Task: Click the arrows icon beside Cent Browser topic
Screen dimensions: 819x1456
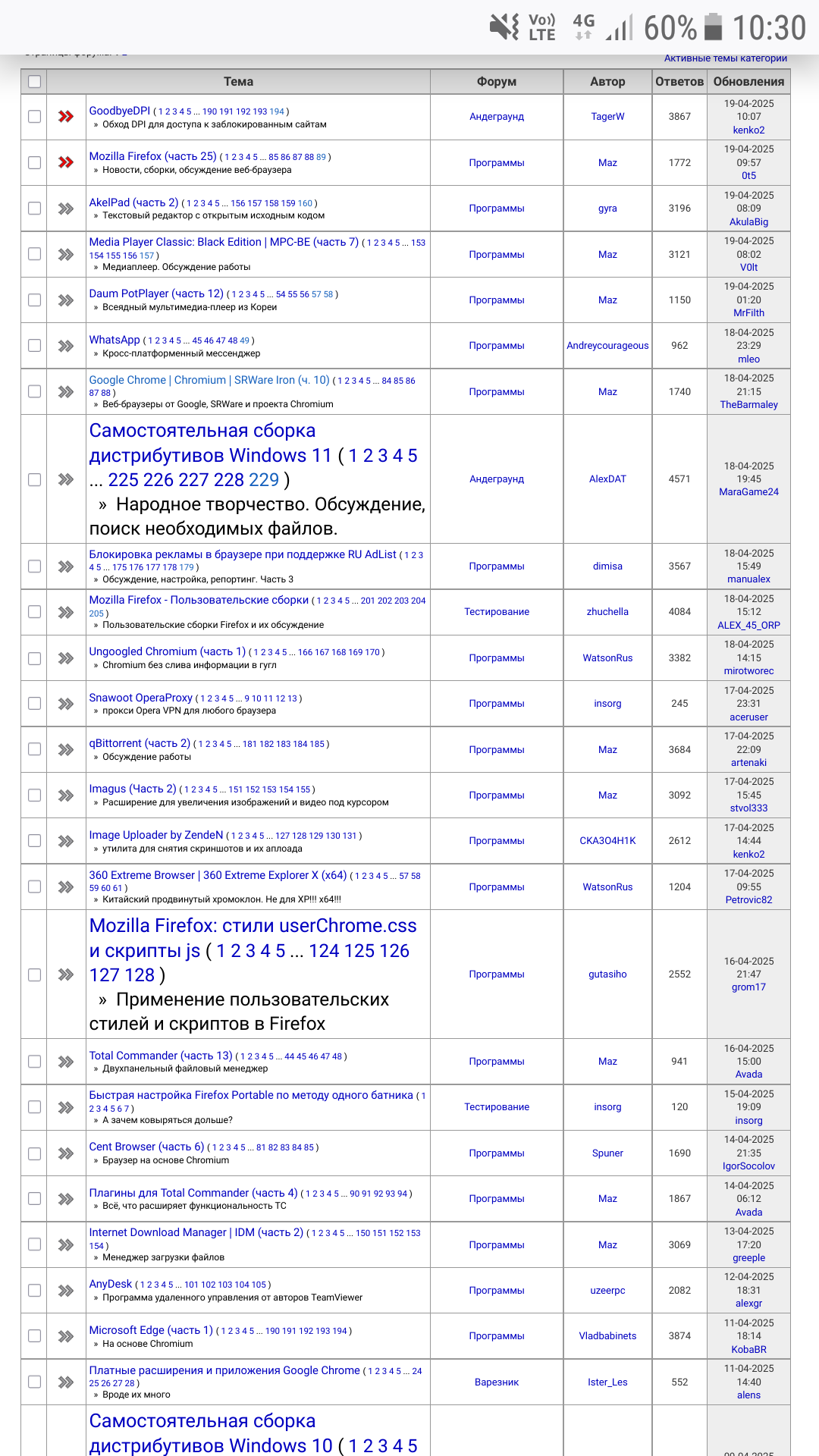Action: [66, 1153]
